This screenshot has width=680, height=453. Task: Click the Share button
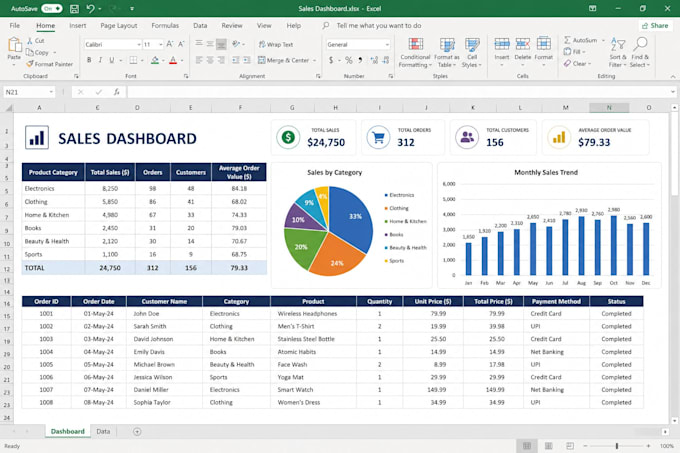click(x=655, y=26)
